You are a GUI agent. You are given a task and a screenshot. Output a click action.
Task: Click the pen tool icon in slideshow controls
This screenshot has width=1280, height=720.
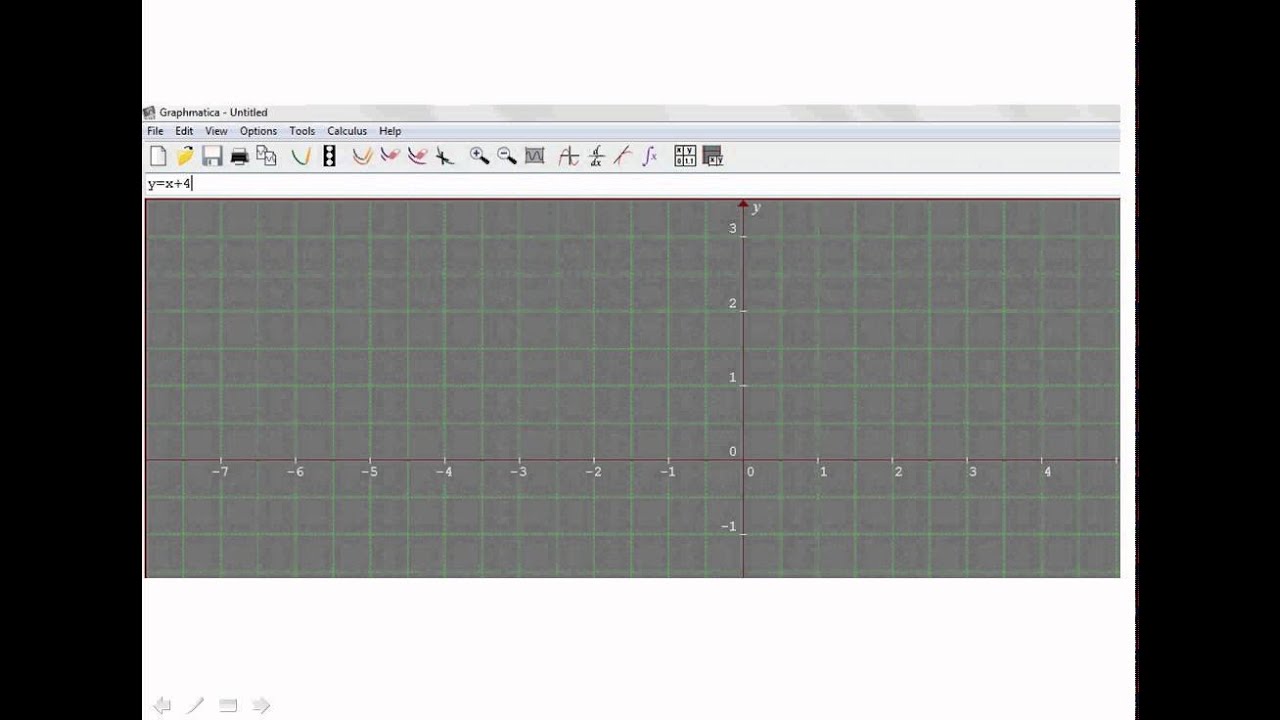[195, 706]
